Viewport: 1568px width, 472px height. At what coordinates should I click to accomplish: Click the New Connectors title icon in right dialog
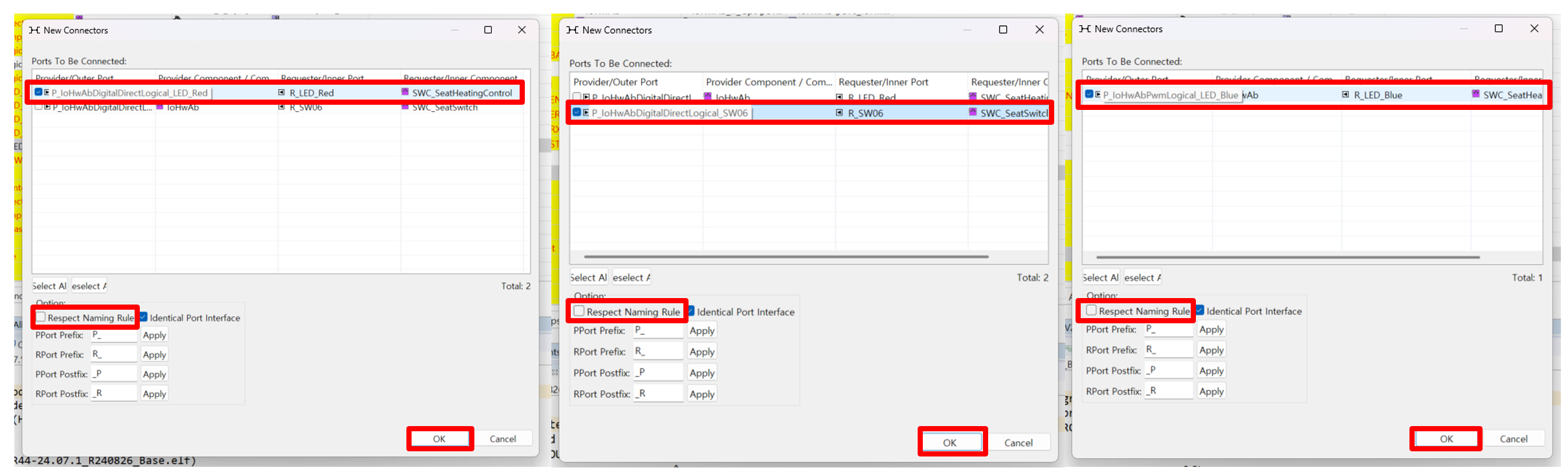click(x=1085, y=29)
